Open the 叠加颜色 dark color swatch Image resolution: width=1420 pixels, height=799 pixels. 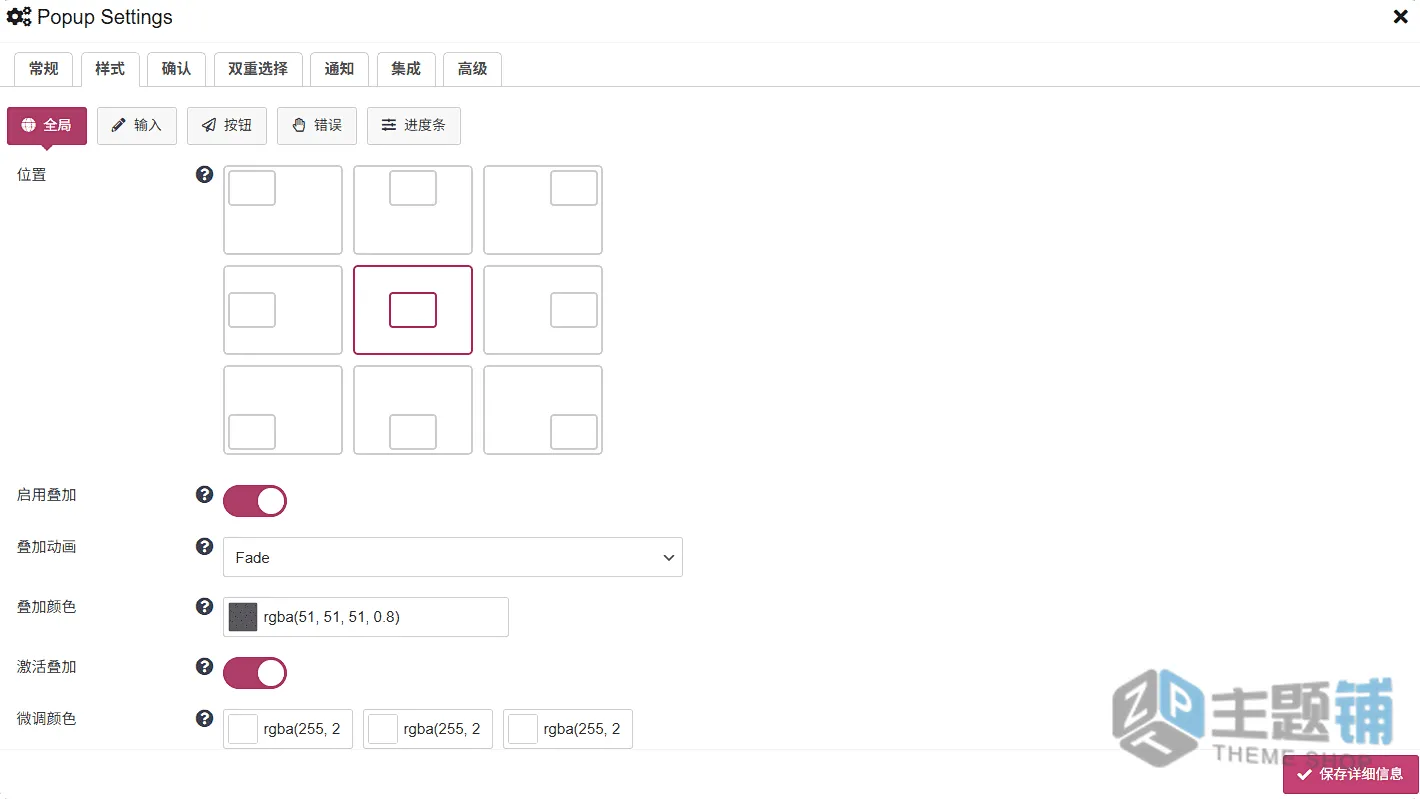coord(243,617)
